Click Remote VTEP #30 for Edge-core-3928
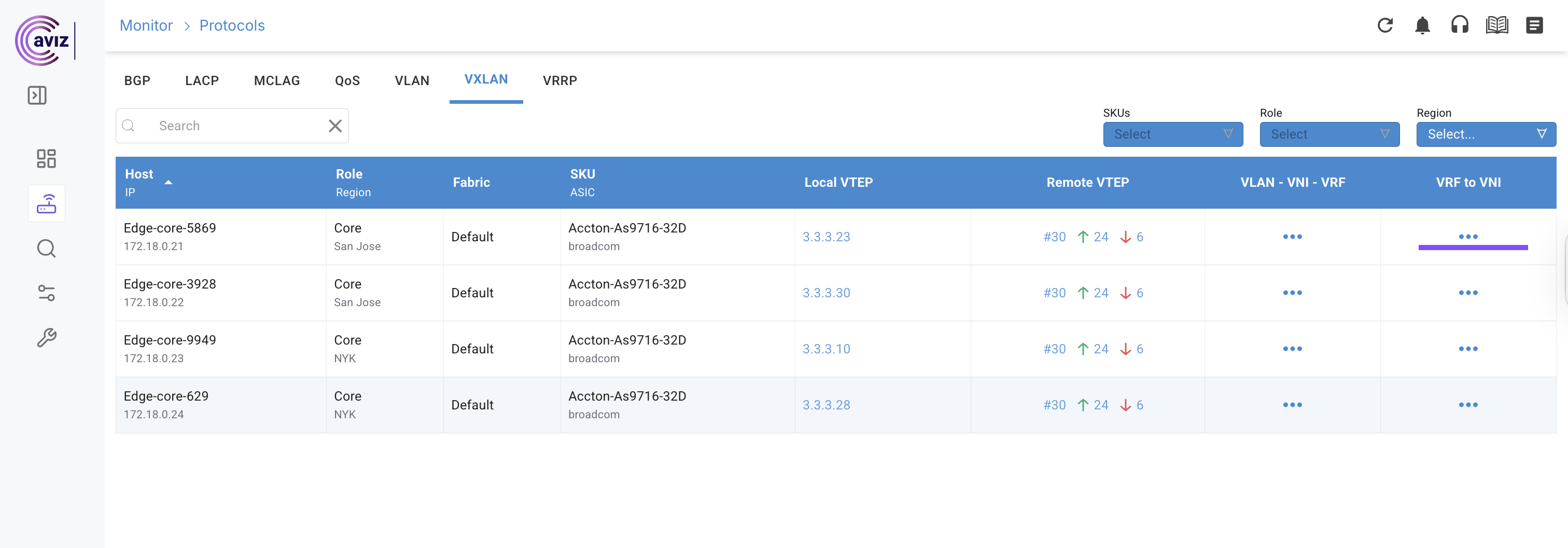1568x548 pixels. point(1054,293)
